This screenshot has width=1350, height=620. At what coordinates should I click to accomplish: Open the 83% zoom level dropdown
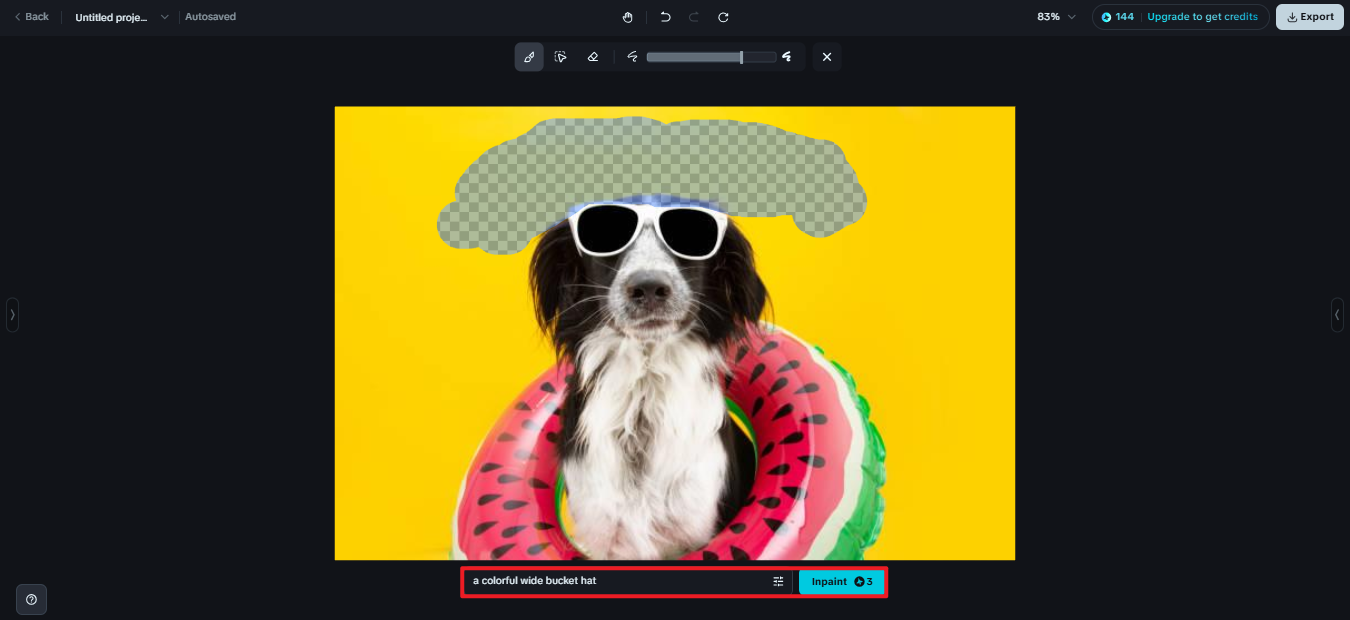coord(1056,17)
